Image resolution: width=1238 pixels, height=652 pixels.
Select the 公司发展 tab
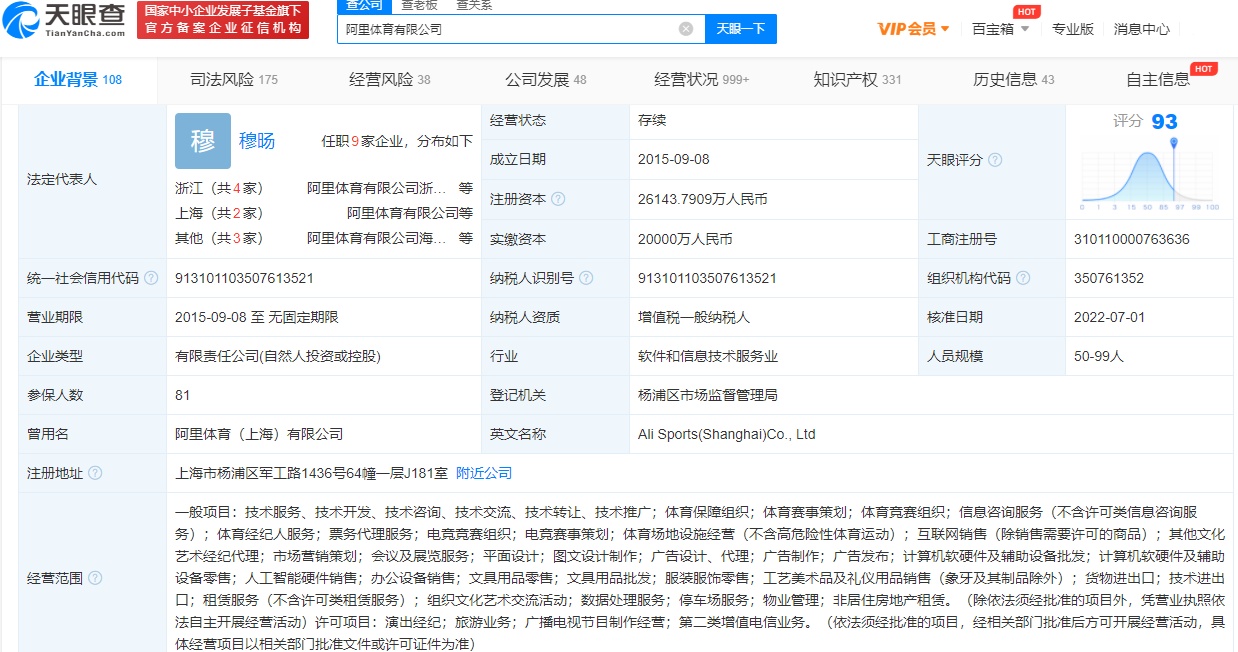coord(546,79)
